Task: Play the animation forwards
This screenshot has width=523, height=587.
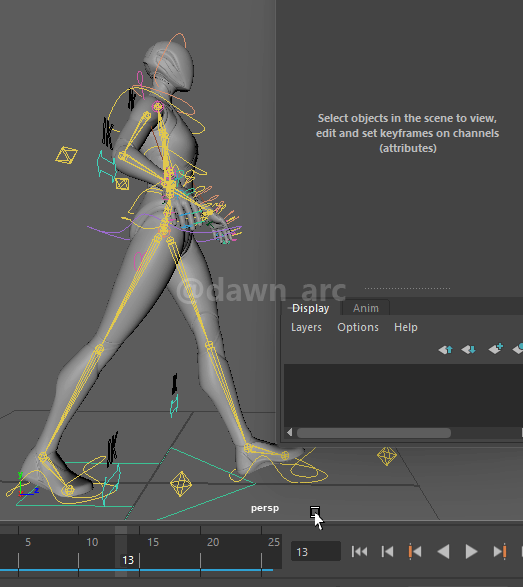Action: (x=471, y=551)
